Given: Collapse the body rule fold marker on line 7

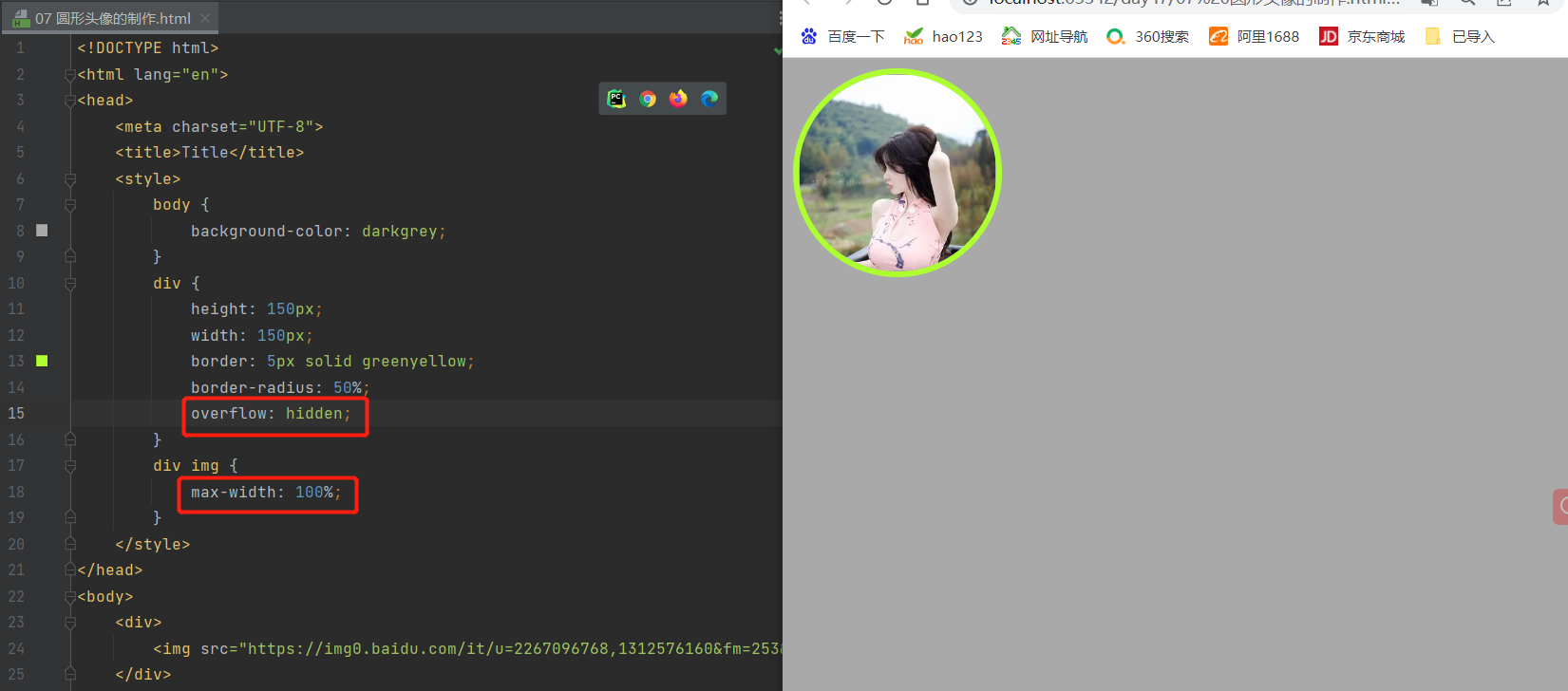Looking at the screenshot, I should (x=70, y=205).
